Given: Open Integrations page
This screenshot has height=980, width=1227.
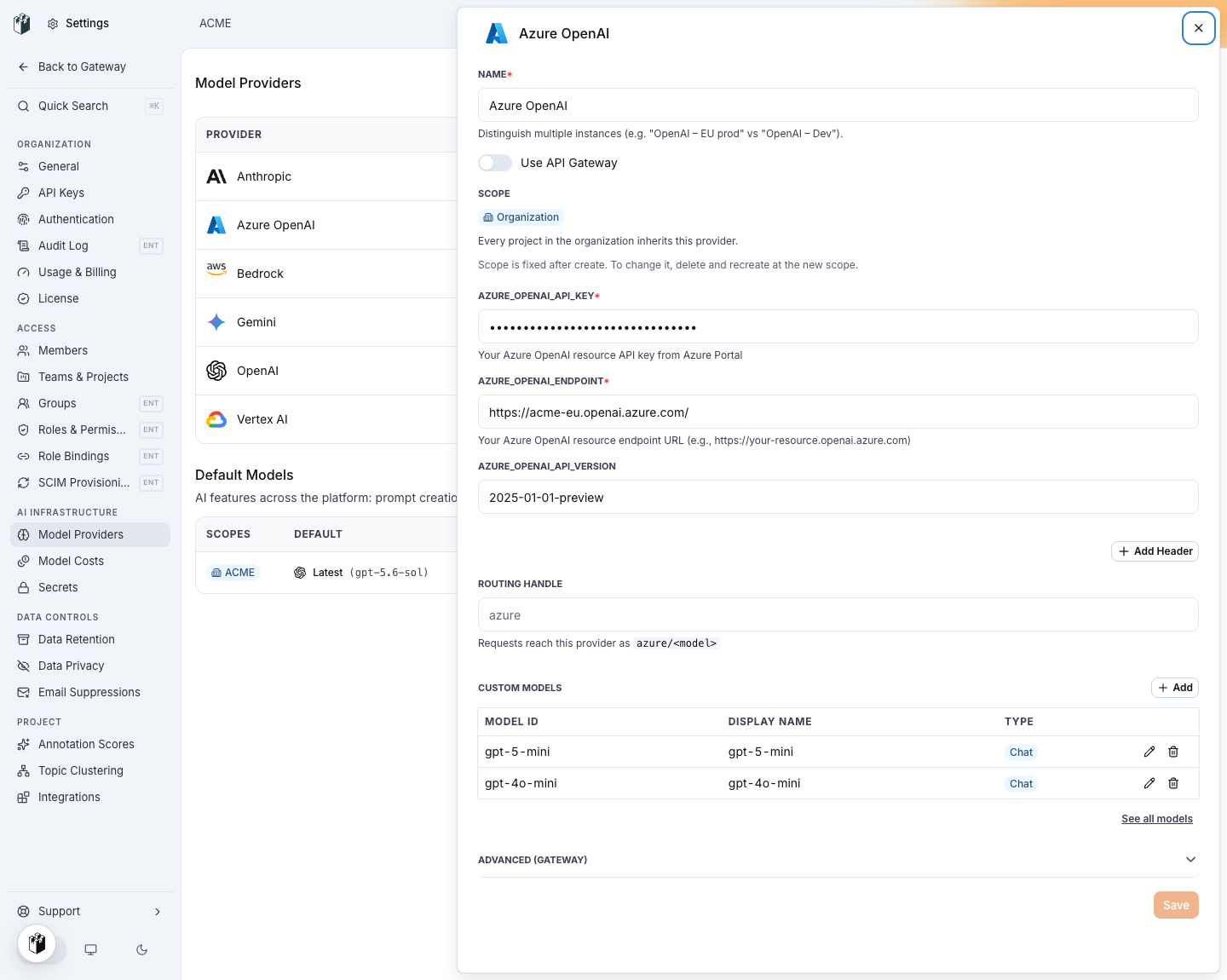Looking at the screenshot, I should tap(89, 797).
